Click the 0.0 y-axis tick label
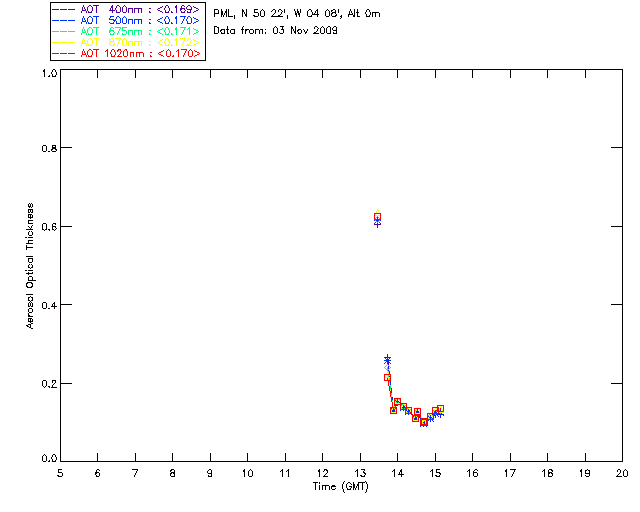640x512 pixels. pyautogui.click(x=49, y=459)
